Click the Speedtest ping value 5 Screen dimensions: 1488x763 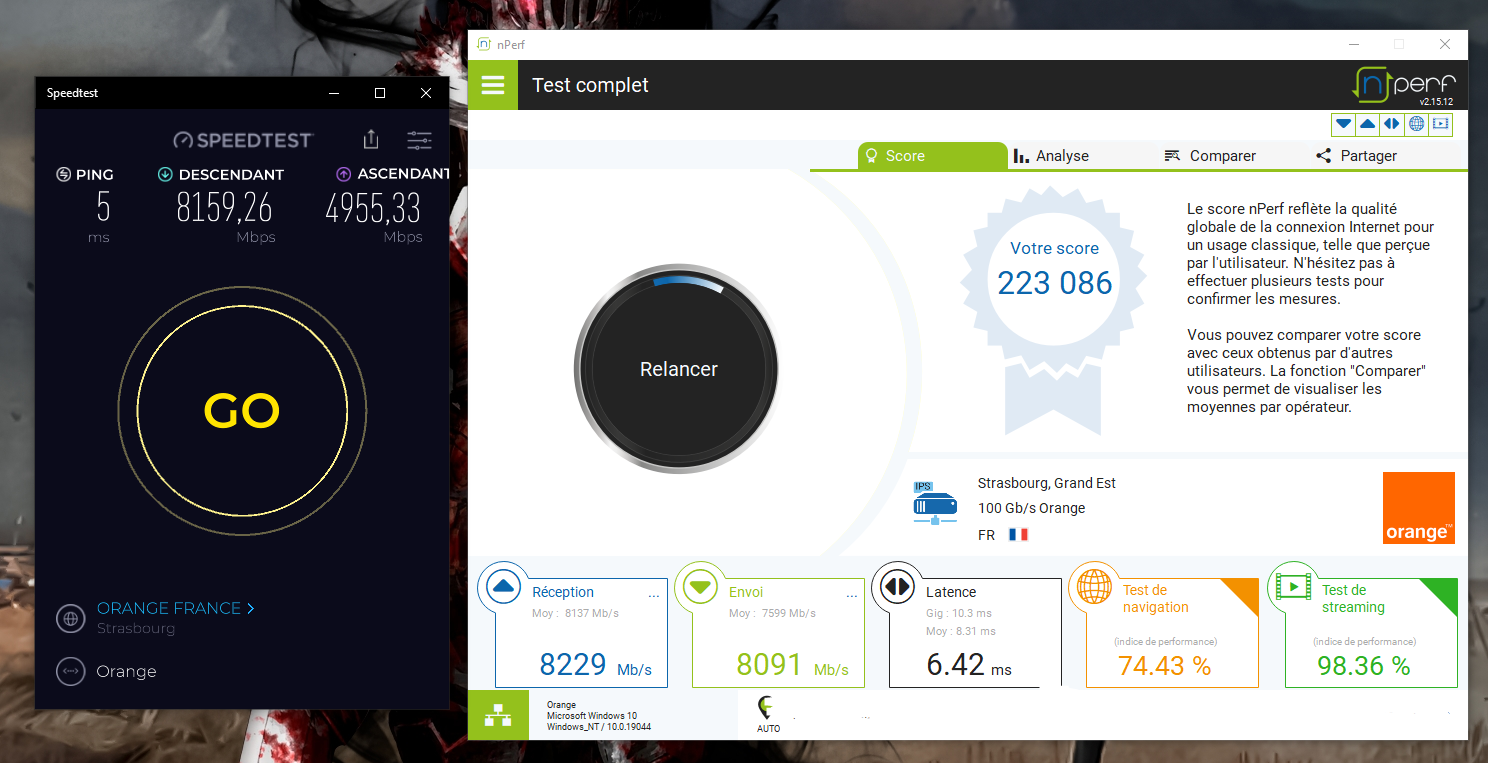(x=103, y=207)
